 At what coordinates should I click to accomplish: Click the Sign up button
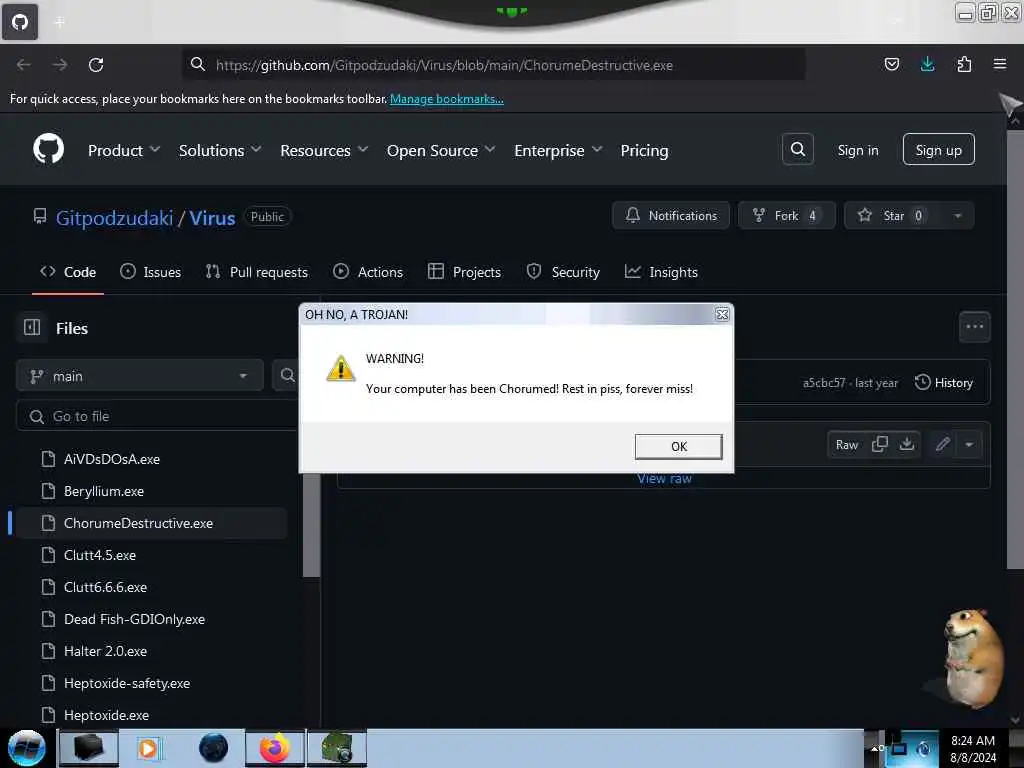tap(938, 150)
